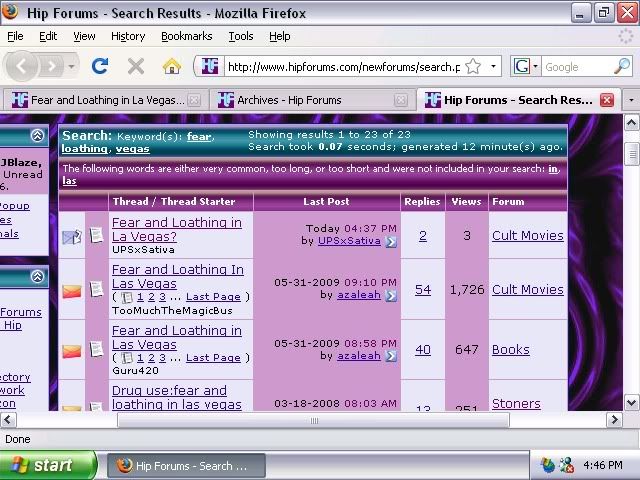Close the Archives - Hip Forums tab
Screen dimensions: 640x480
(401, 100)
